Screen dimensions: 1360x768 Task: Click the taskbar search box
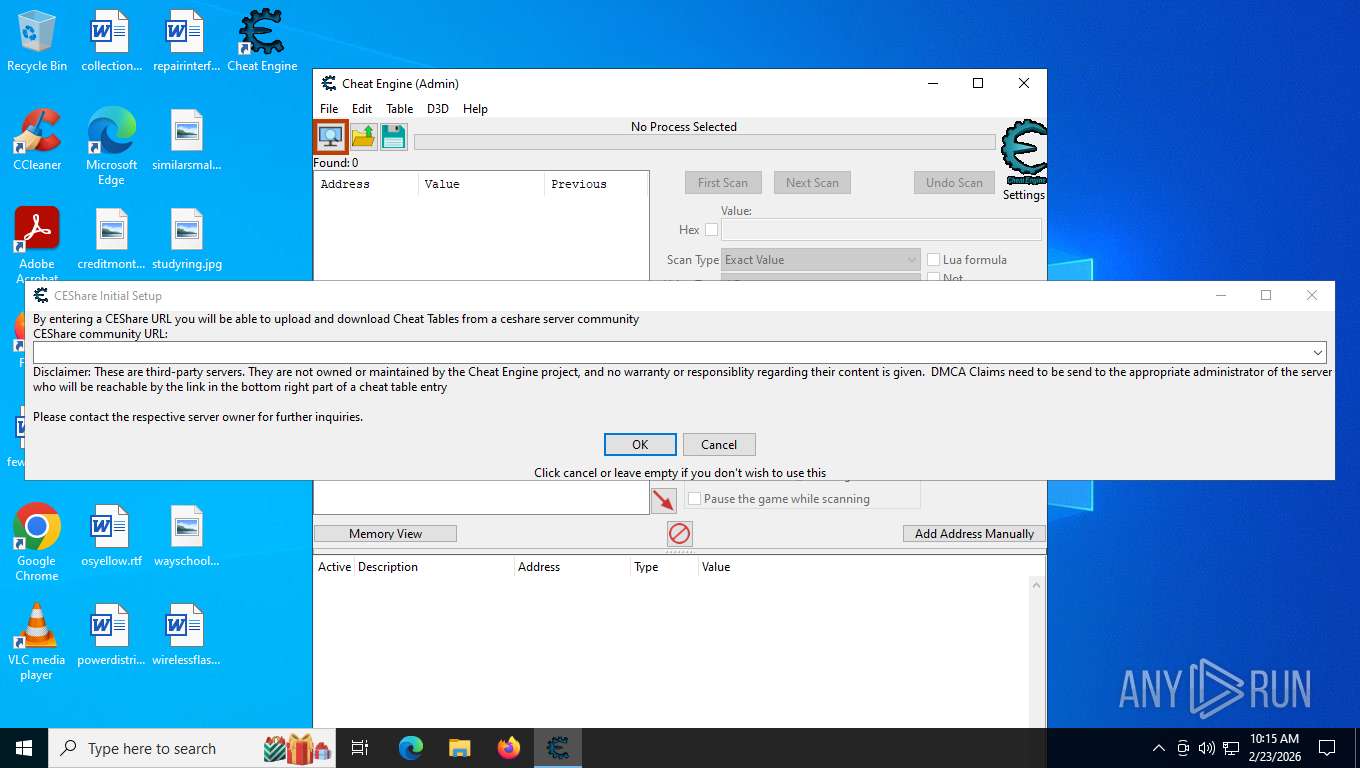(x=194, y=748)
